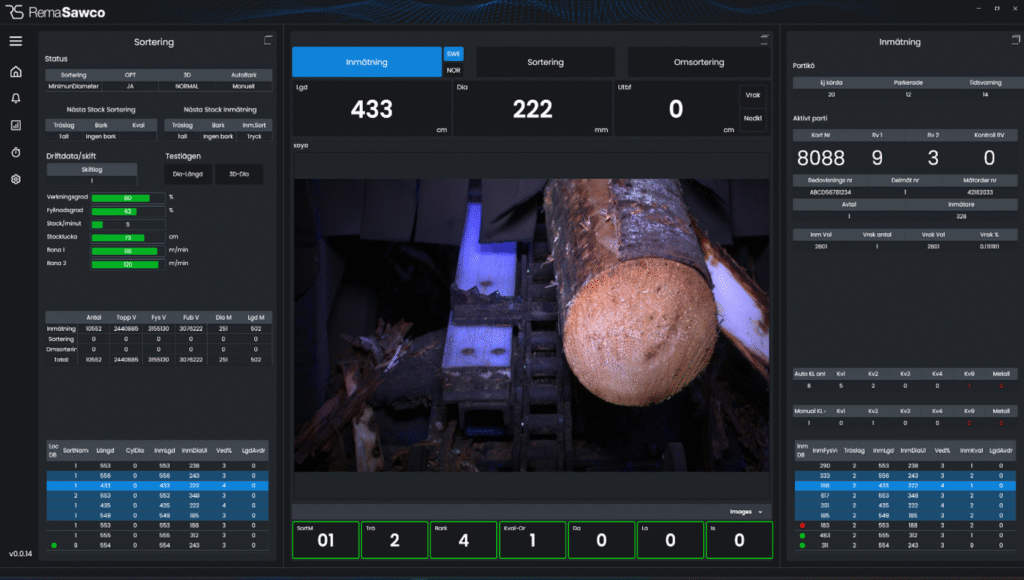Viewport: 1024px width, 580px height.
Task: Open the statistics chart icon in sidebar
Action: 15,126
